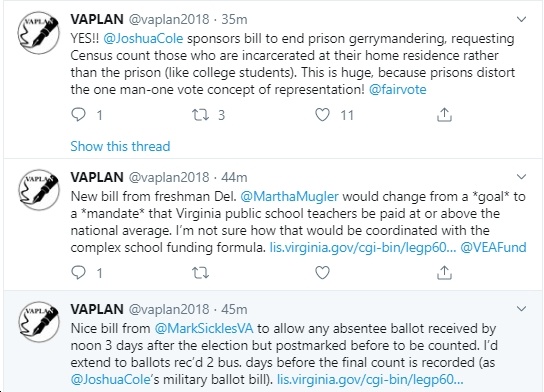This screenshot has width=544, height=392.
Task: Like the tweet with 11 likes
Action: click(x=322, y=115)
